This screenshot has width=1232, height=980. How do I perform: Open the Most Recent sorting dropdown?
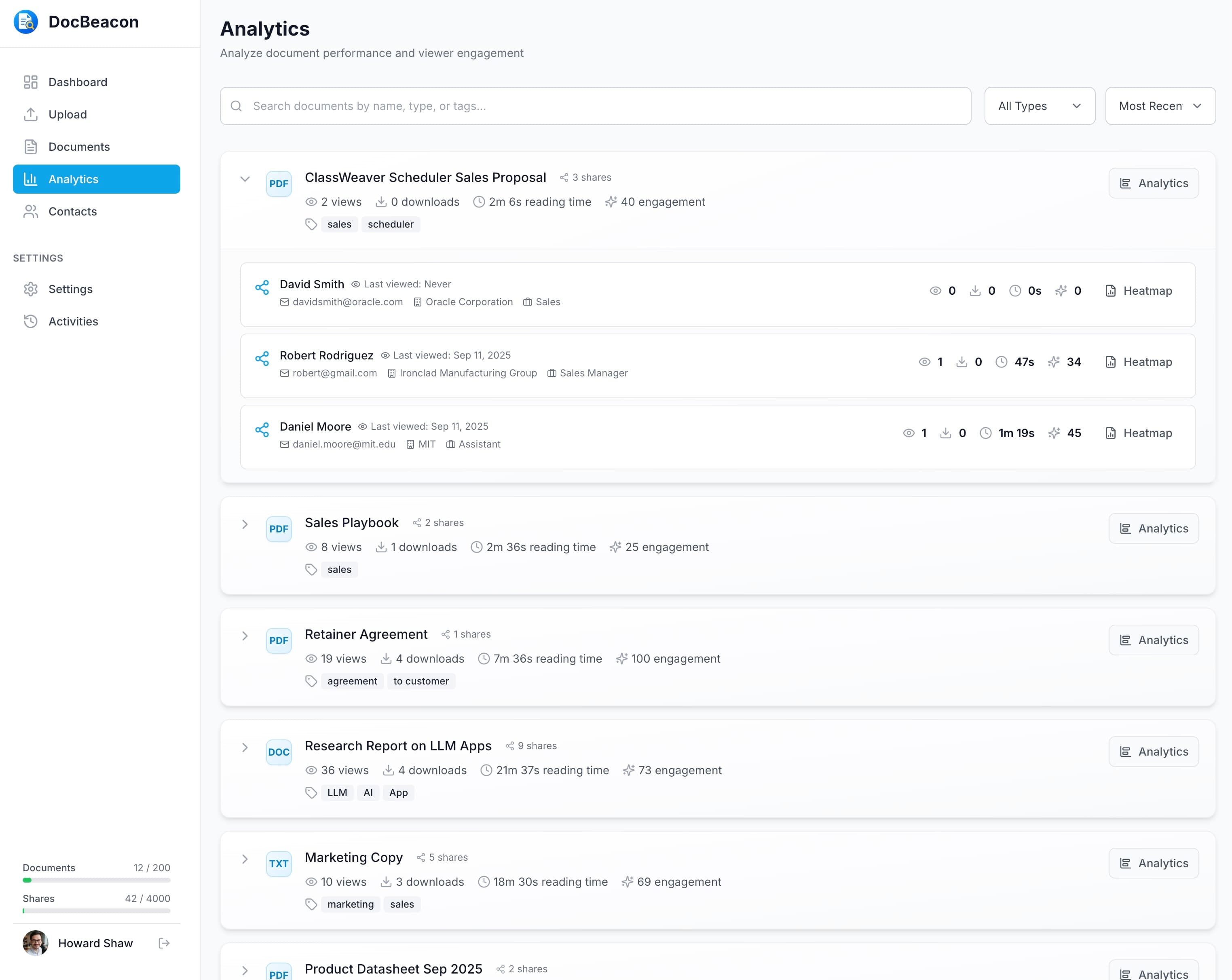tap(1160, 106)
